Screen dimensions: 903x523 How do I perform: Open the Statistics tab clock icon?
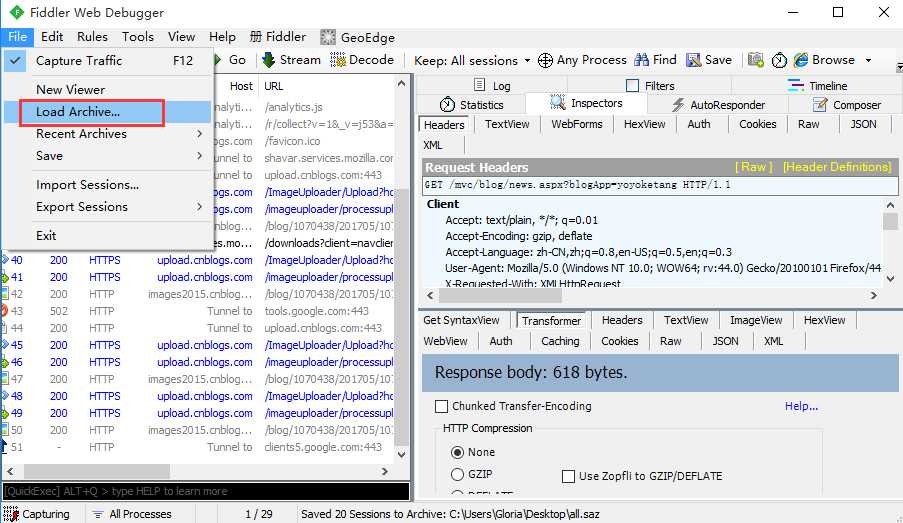point(447,104)
